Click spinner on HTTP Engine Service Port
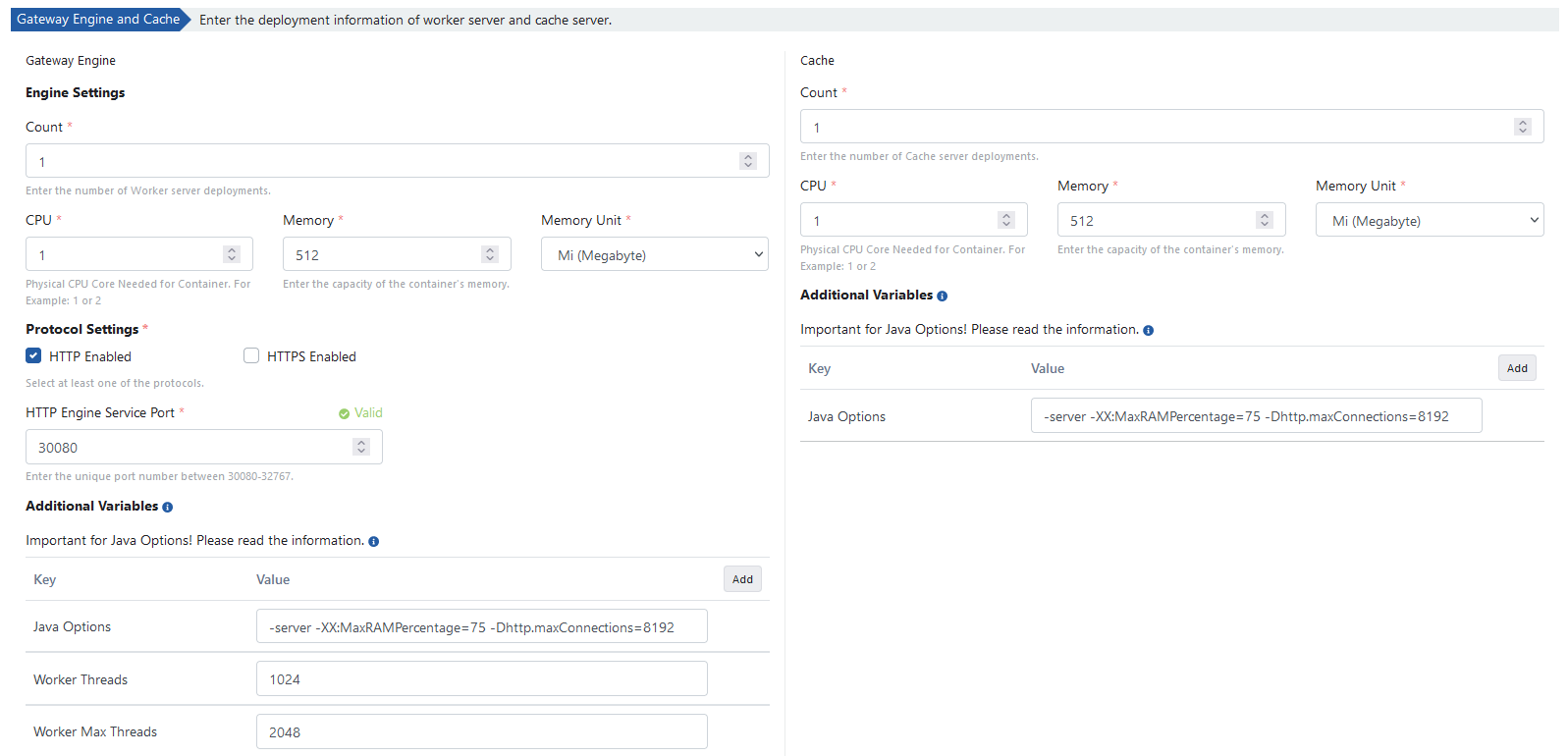 tap(361, 447)
